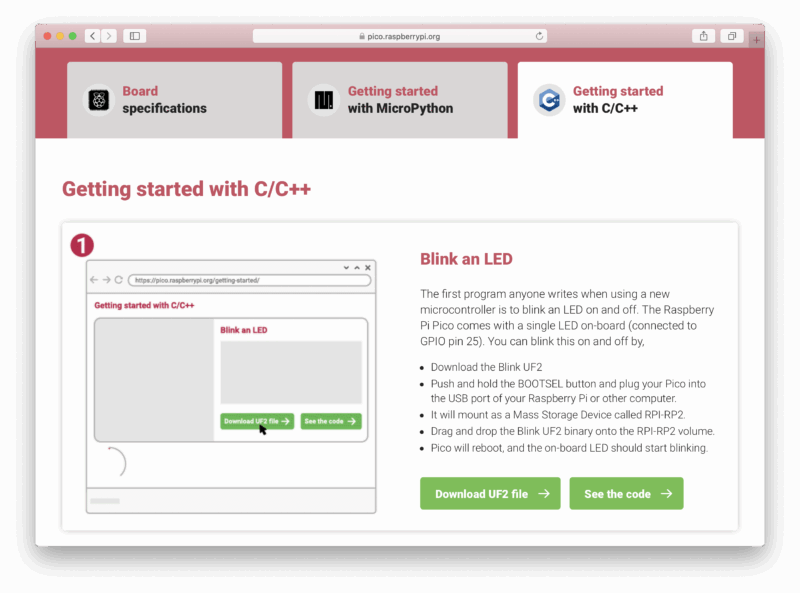Image resolution: width=800 pixels, height=593 pixels.
Task: Click the down chevron on the illustrated window
Action: pyautogui.click(x=346, y=266)
